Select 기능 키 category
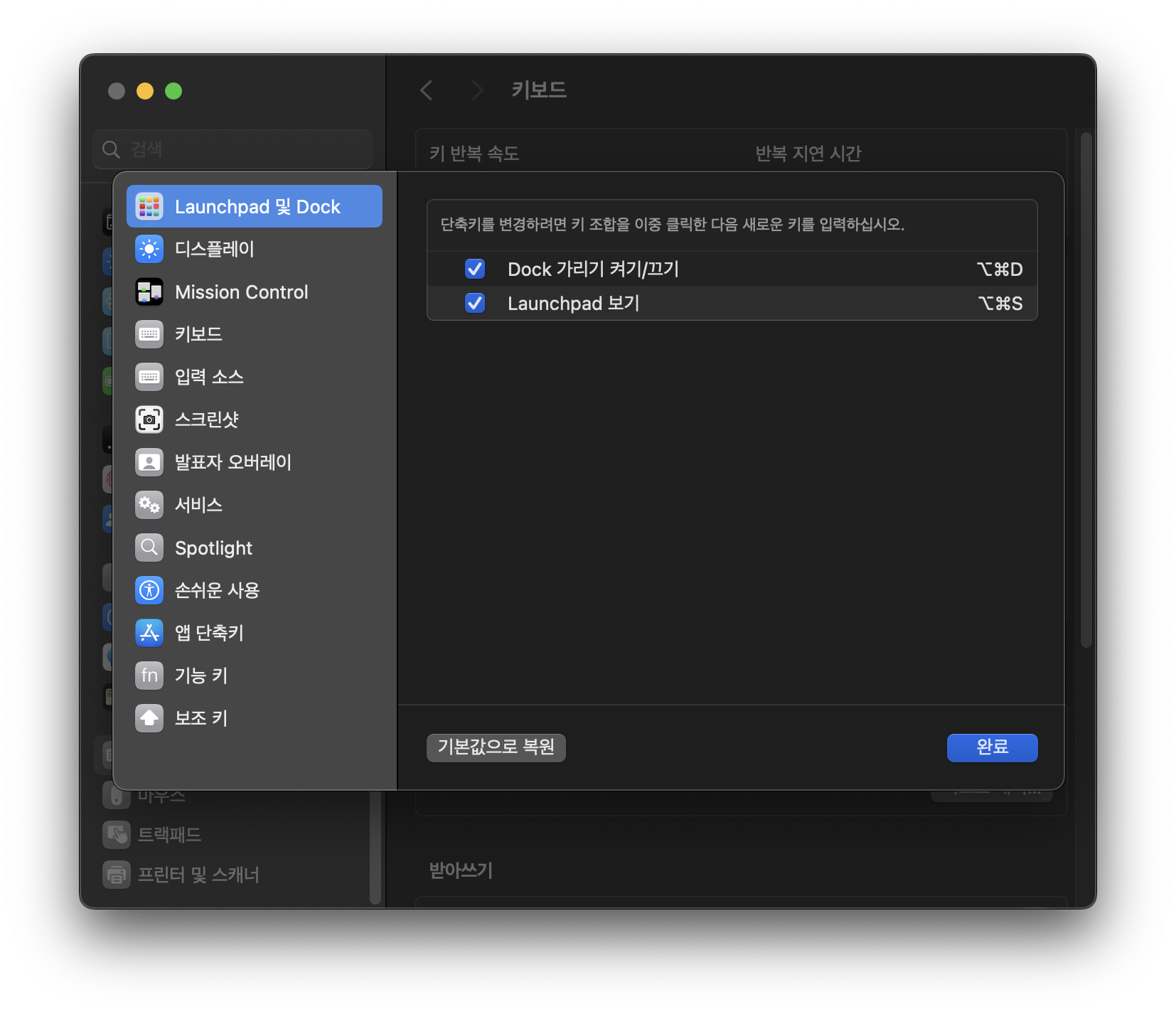The image size is (1176, 1014). point(255,676)
